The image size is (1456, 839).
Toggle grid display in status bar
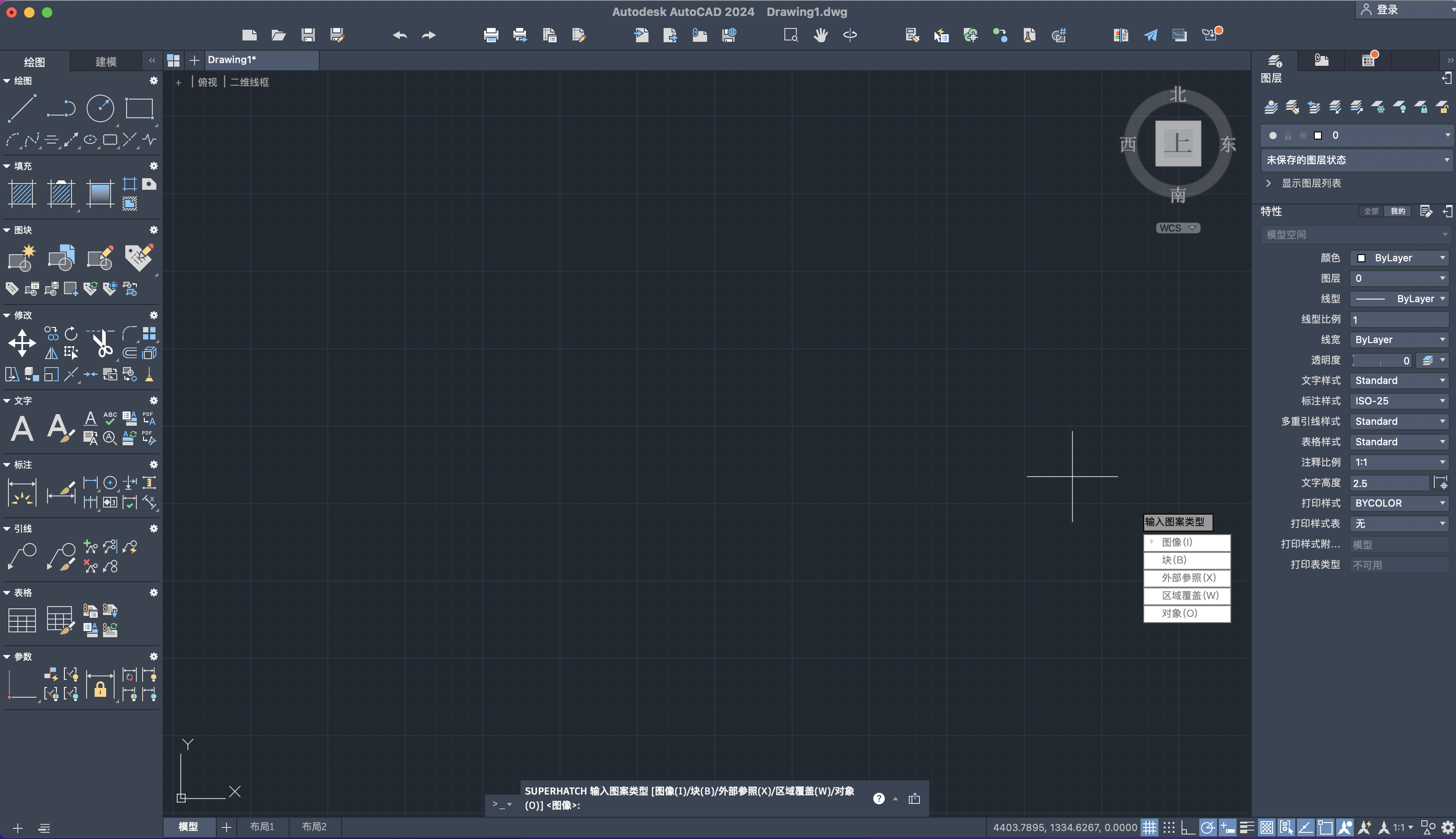point(1149,828)
